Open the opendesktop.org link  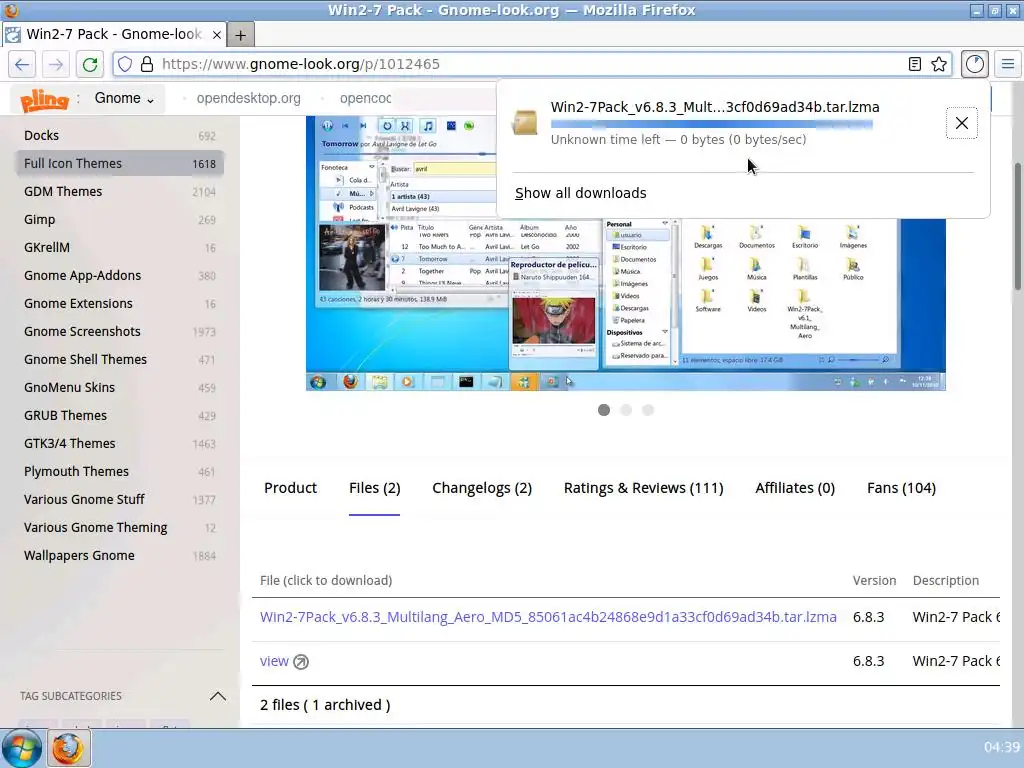pyautogui.click(x=249, y=98)
